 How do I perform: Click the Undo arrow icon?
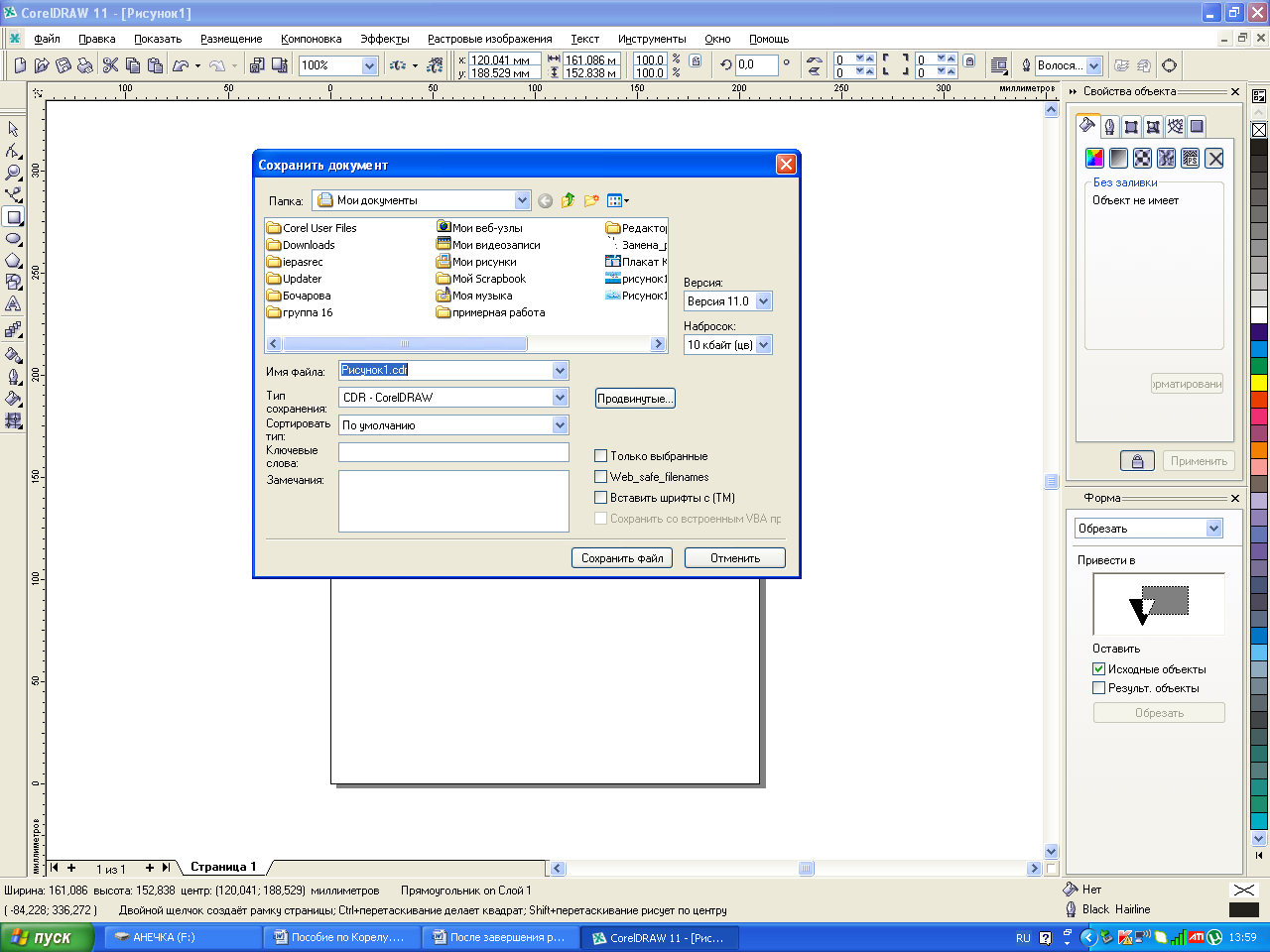tap(181, 65)
